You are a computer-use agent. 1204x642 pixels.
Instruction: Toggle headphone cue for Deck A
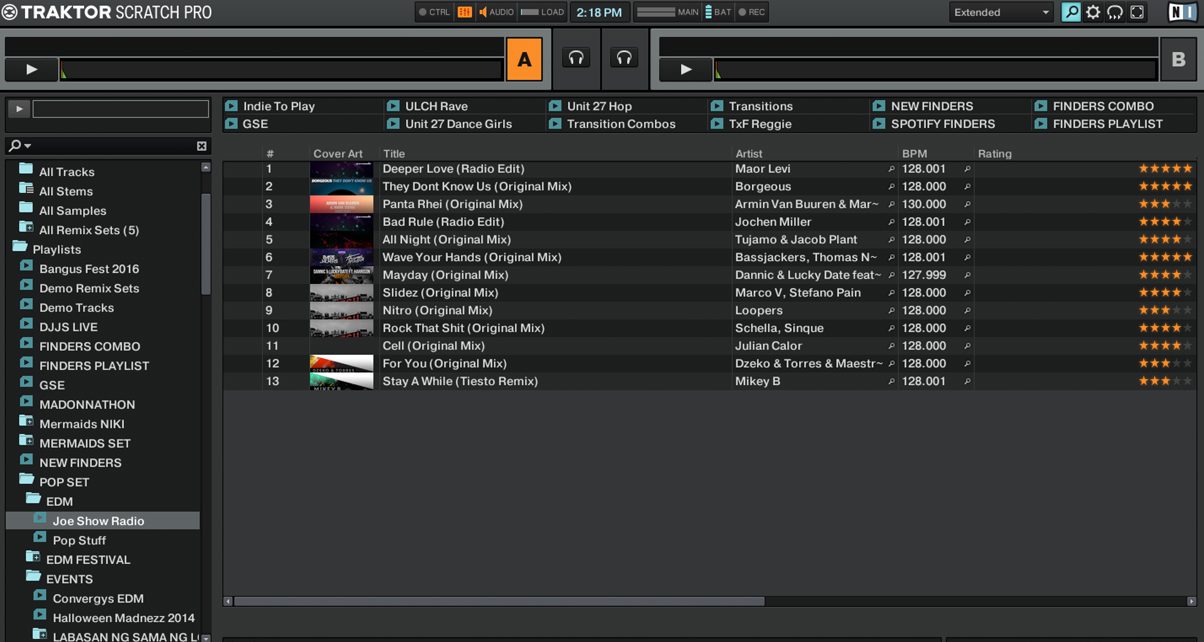point(576,58)
